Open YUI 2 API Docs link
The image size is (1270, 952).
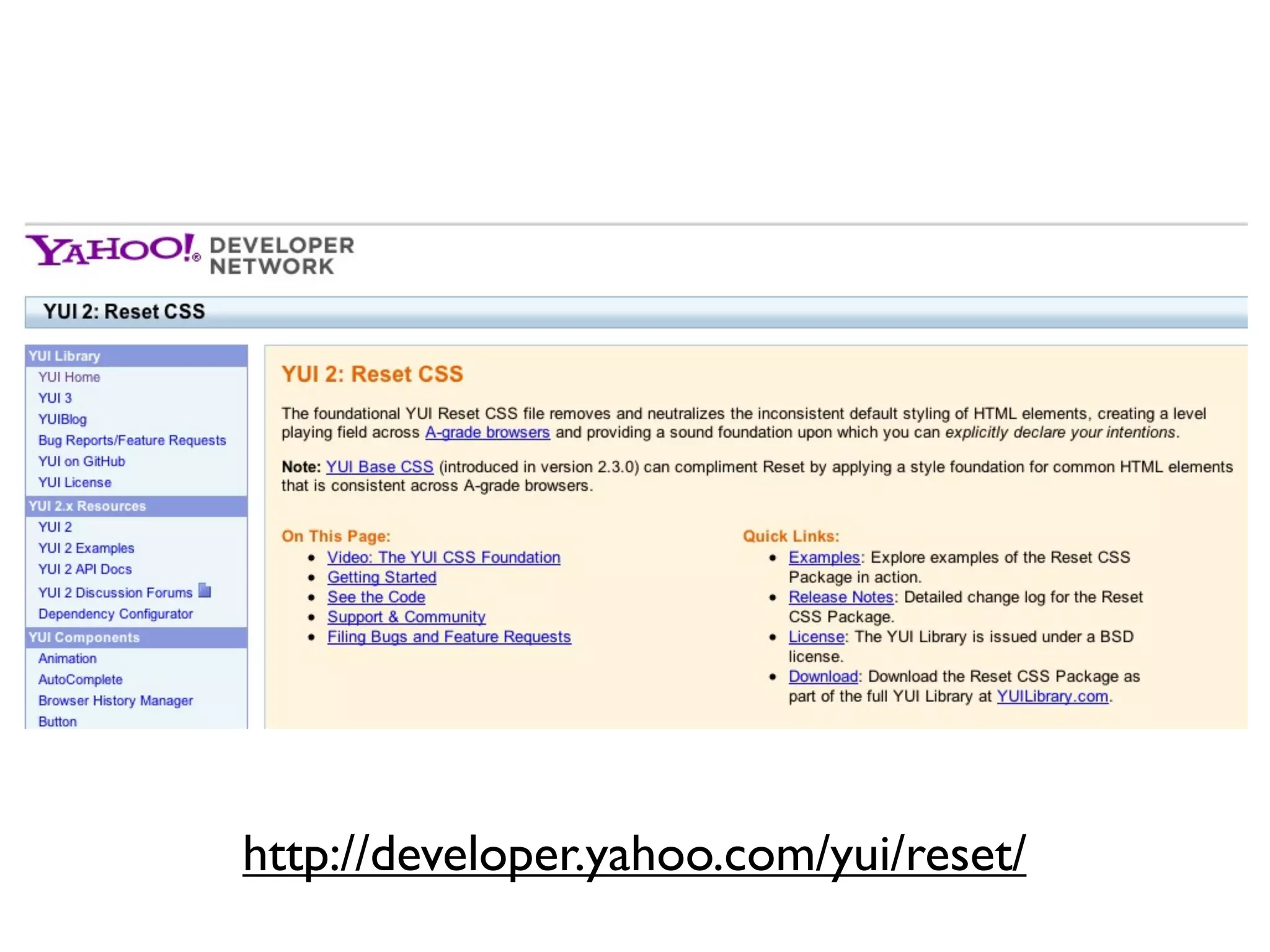point(85,569)
